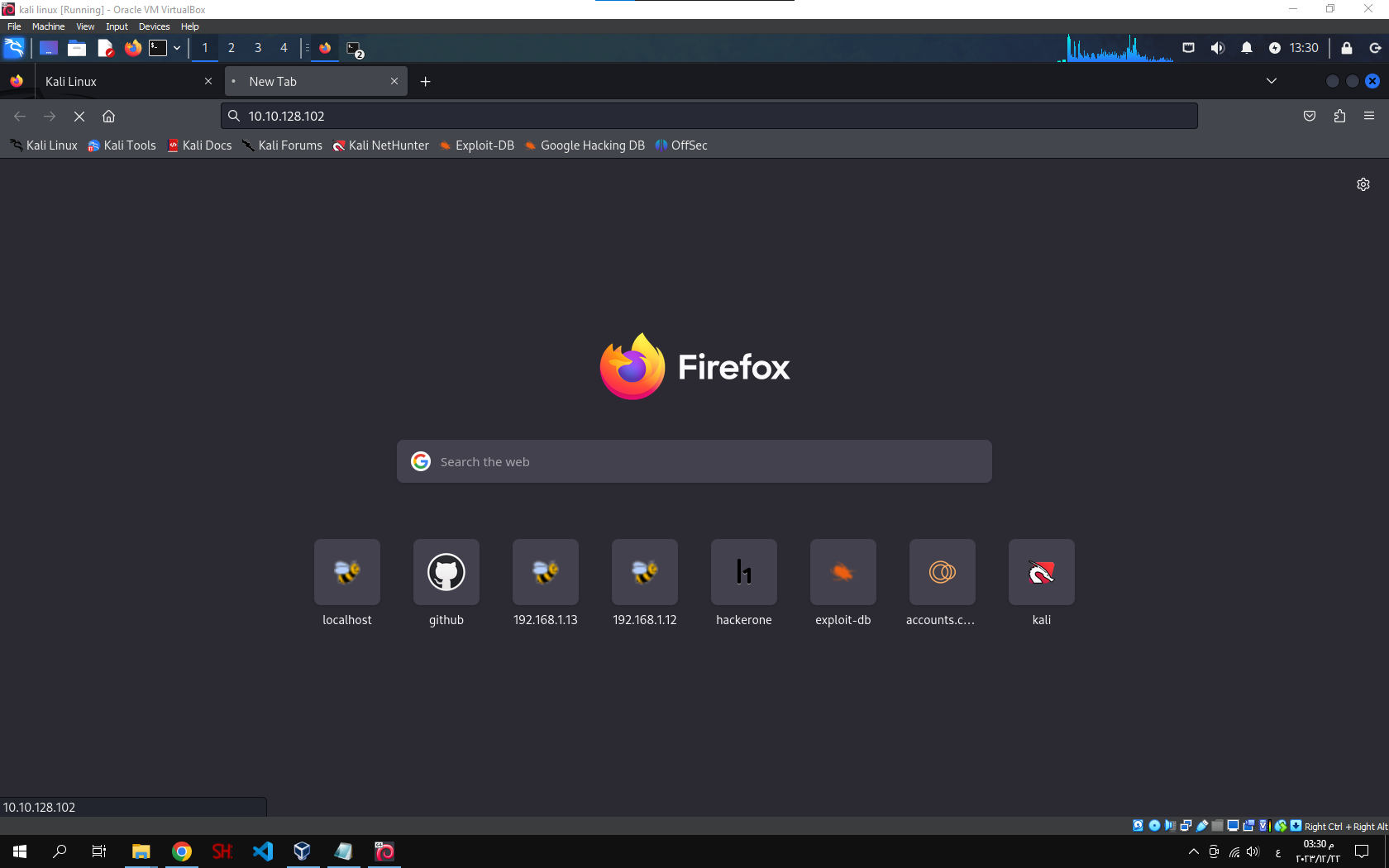Open Save to Pocket icon
This screenshot has height=868, width=1389.
tap(1310, 116)
